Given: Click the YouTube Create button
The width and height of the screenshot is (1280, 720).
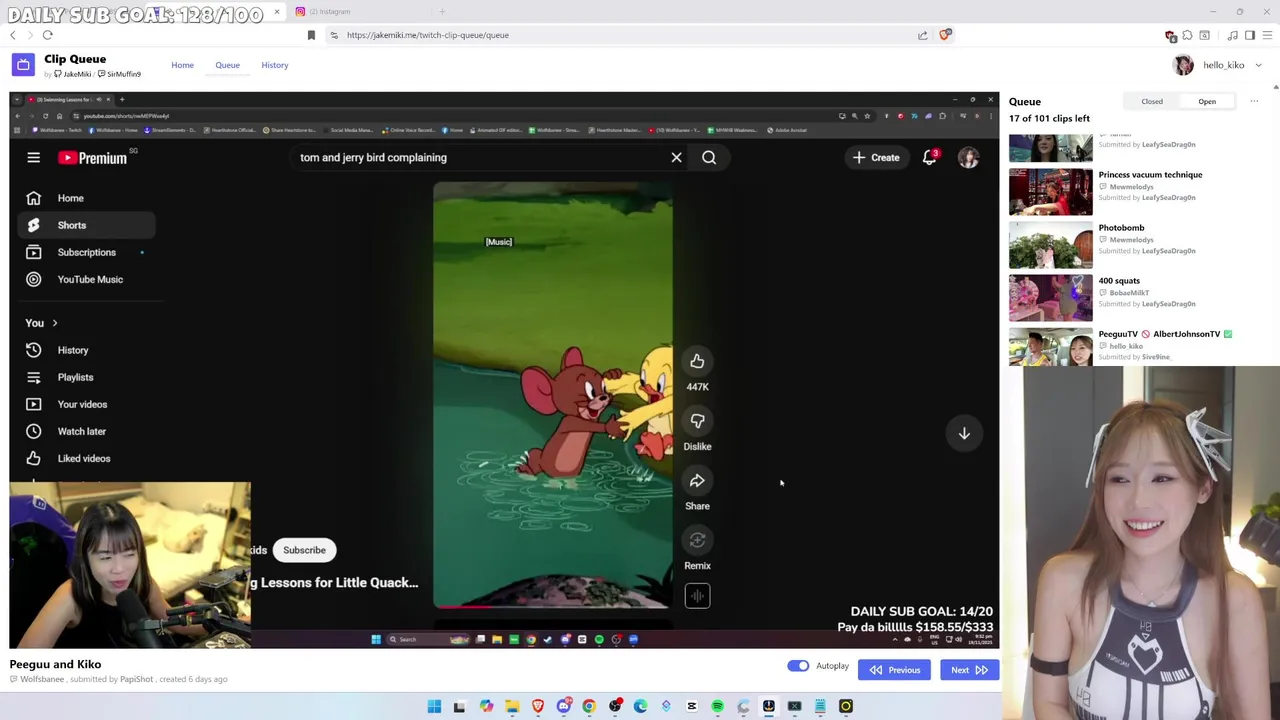Looking at the screenshot, I should (x=876, y=157).
